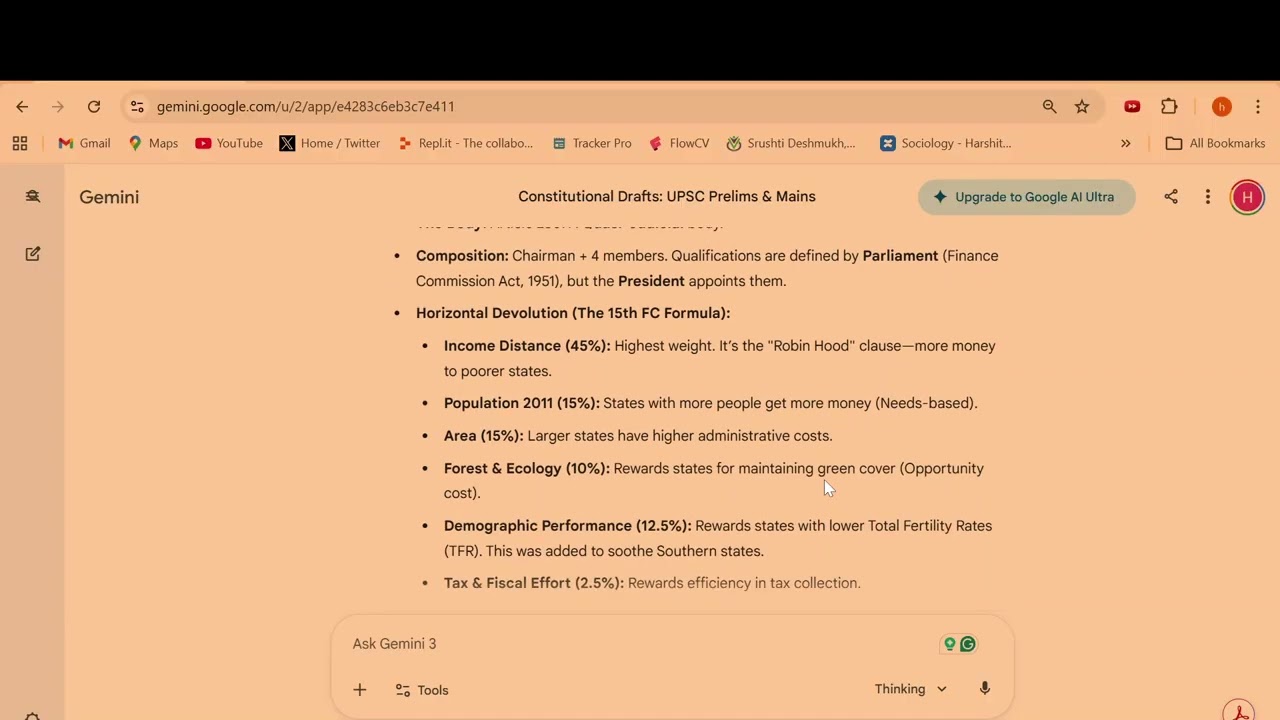
Task: Open Chrome's three-dot menu
Action: click(1258, 106)
